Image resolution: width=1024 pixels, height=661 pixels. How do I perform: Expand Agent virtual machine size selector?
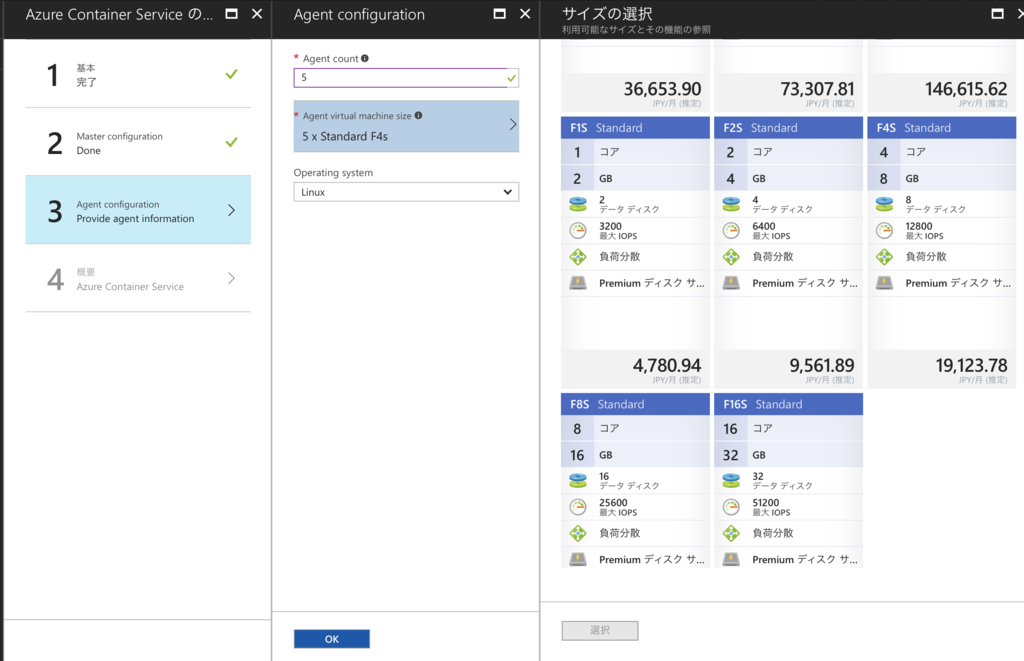click(406, 126)
